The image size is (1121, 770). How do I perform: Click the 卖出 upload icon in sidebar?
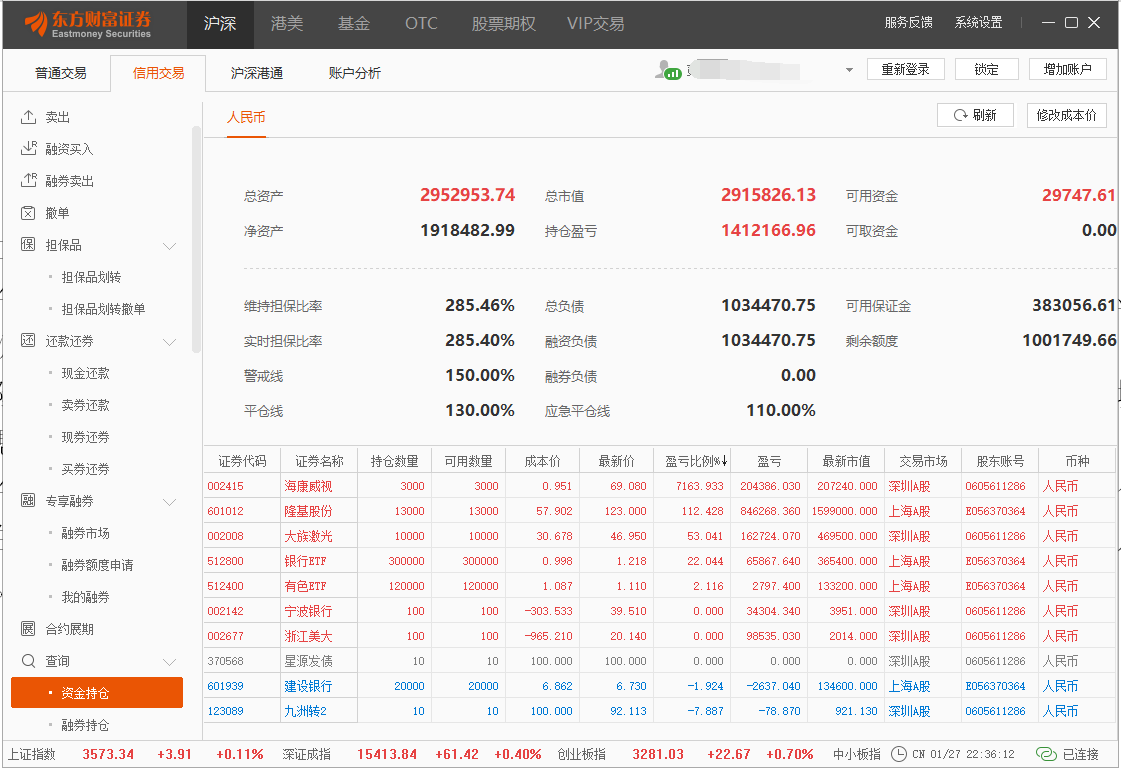[29, 117]
